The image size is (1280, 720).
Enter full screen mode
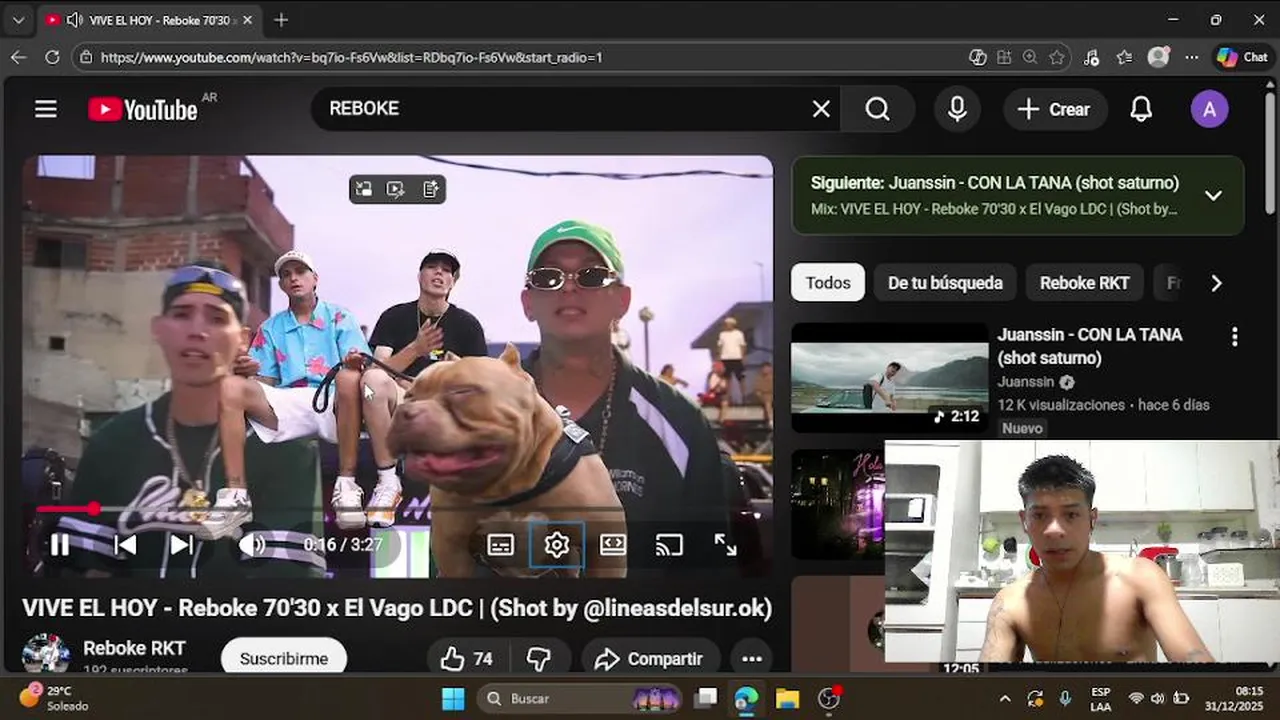726,545
